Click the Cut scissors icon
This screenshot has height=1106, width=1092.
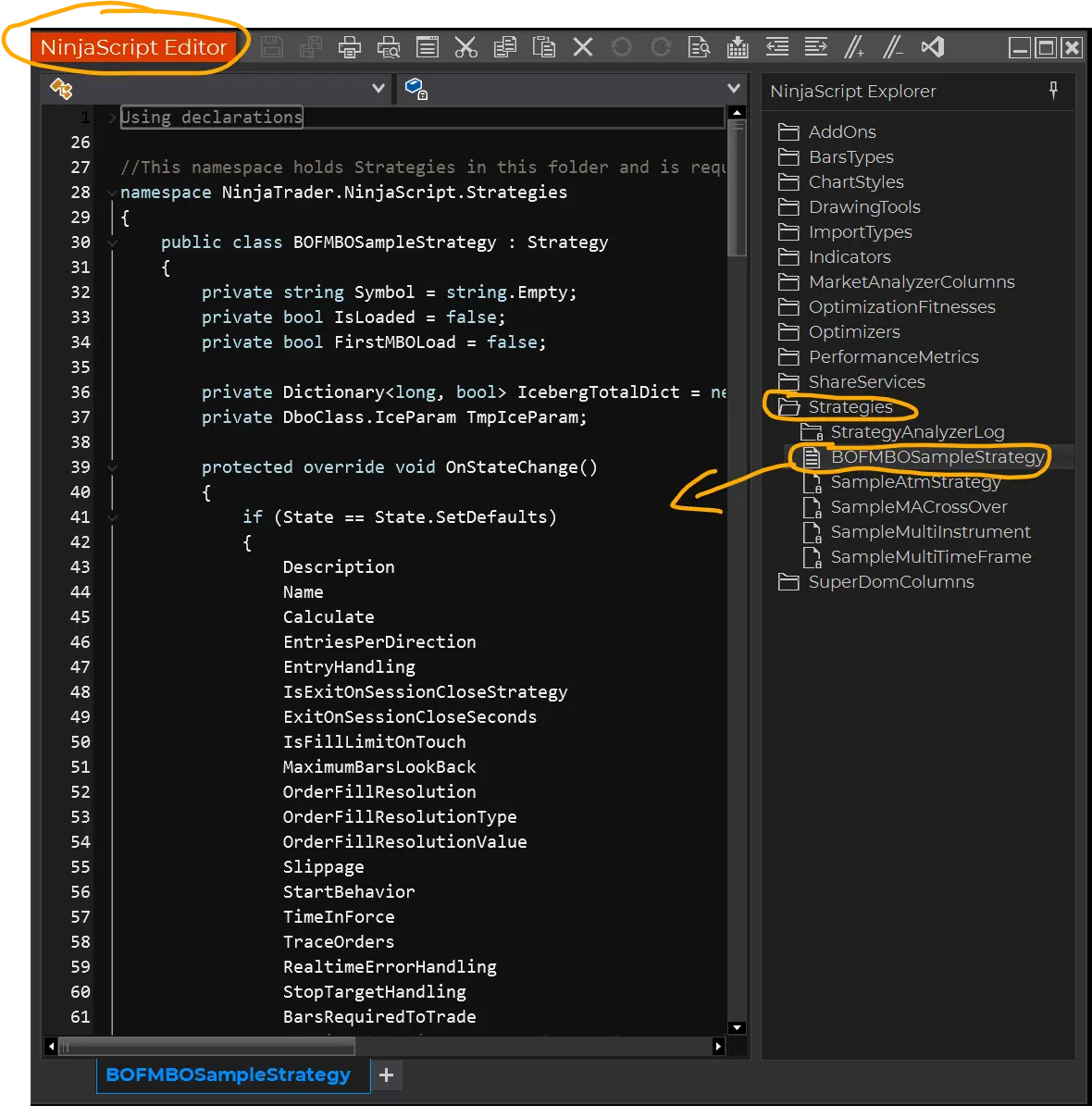466,47
